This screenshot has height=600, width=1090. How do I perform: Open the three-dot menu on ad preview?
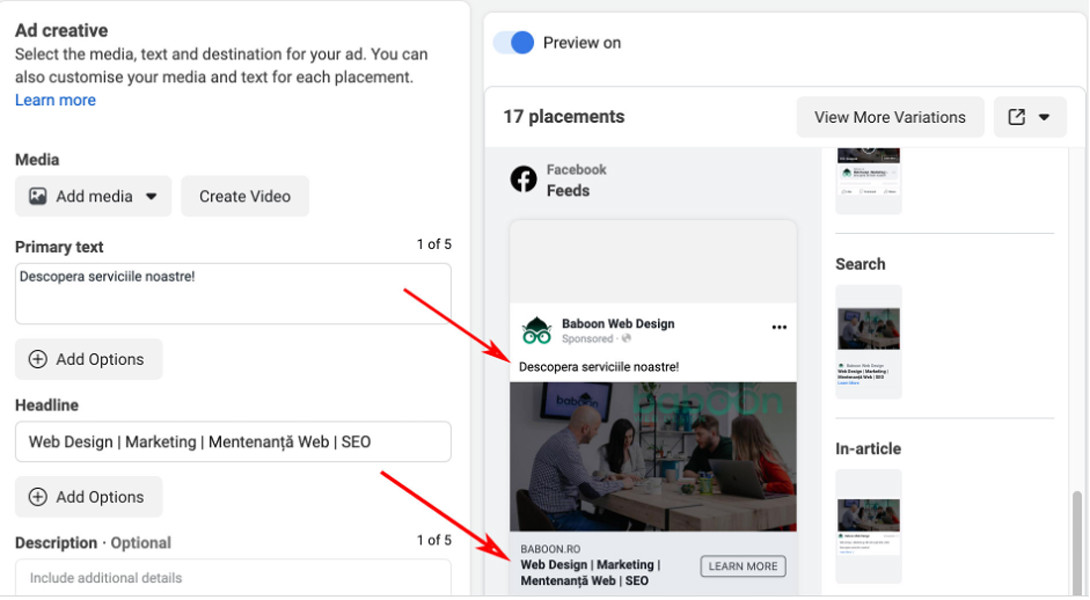pos(779,327)
